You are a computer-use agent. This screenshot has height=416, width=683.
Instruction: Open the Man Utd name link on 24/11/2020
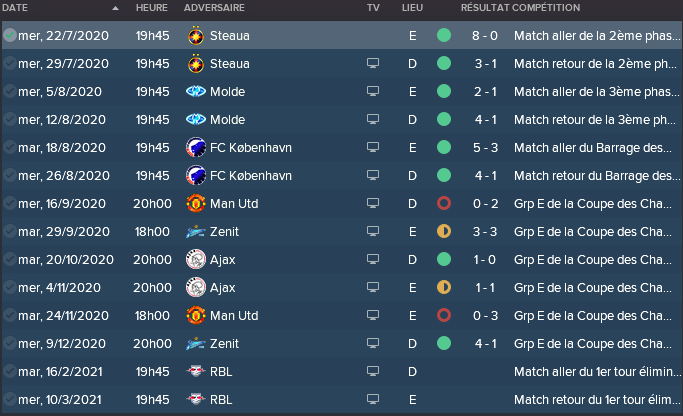click(x=234, y=316)
